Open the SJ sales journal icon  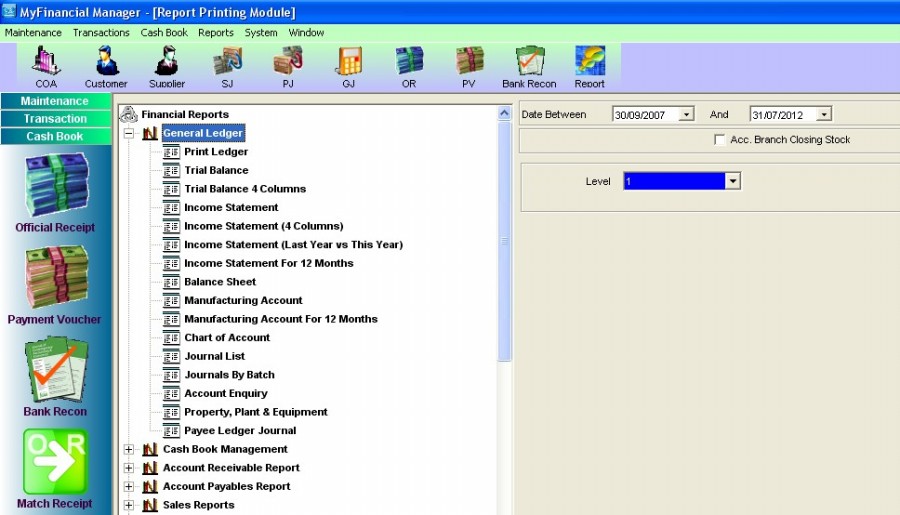point(227,61)
